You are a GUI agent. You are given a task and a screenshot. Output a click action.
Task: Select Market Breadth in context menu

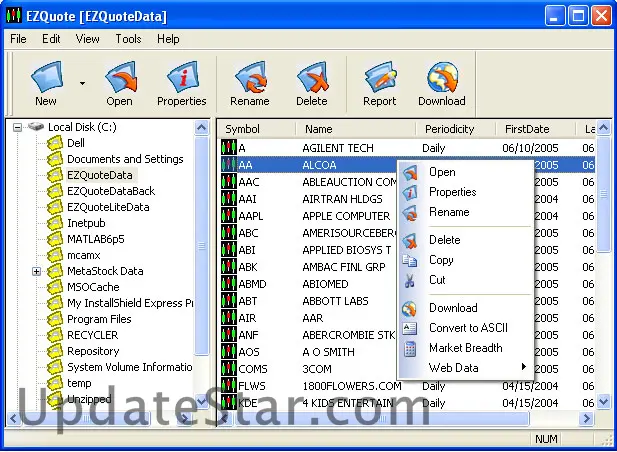tap(465, 348)
